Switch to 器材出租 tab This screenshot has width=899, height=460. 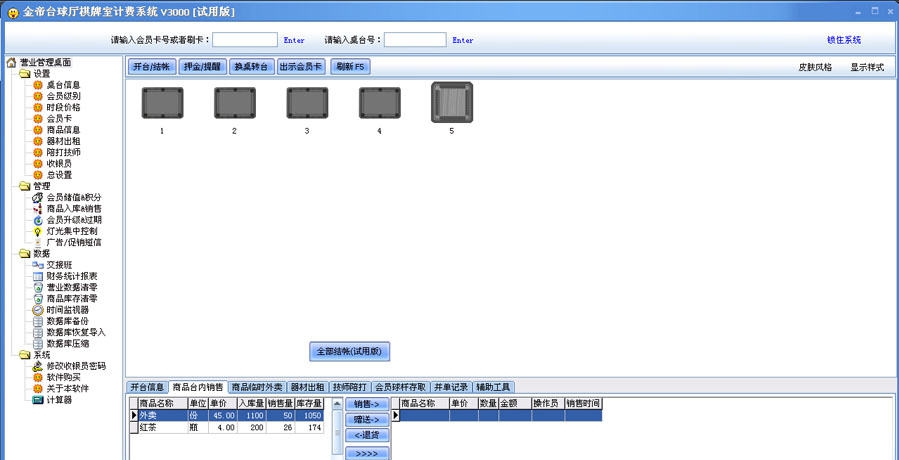[x=307, y=387]
